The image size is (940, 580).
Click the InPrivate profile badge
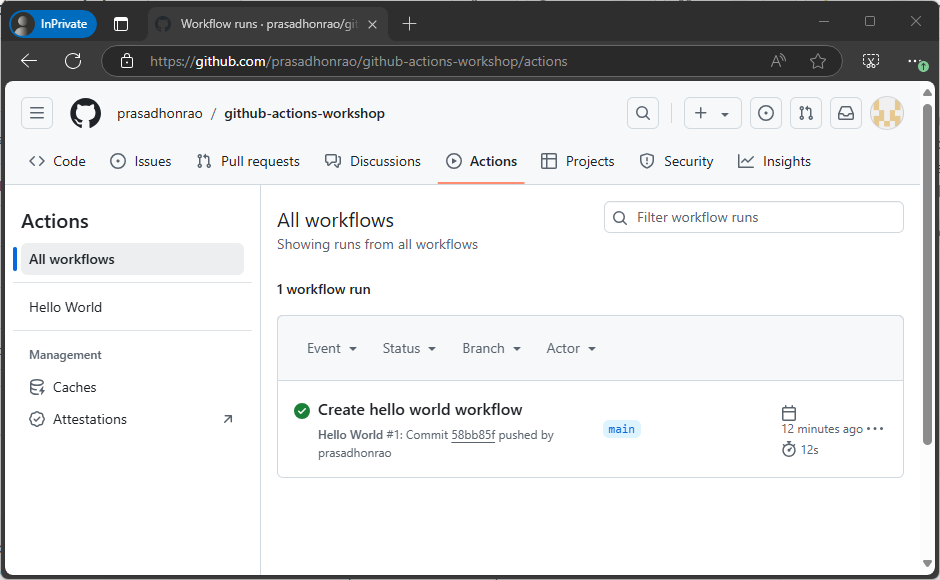[53, 24]
